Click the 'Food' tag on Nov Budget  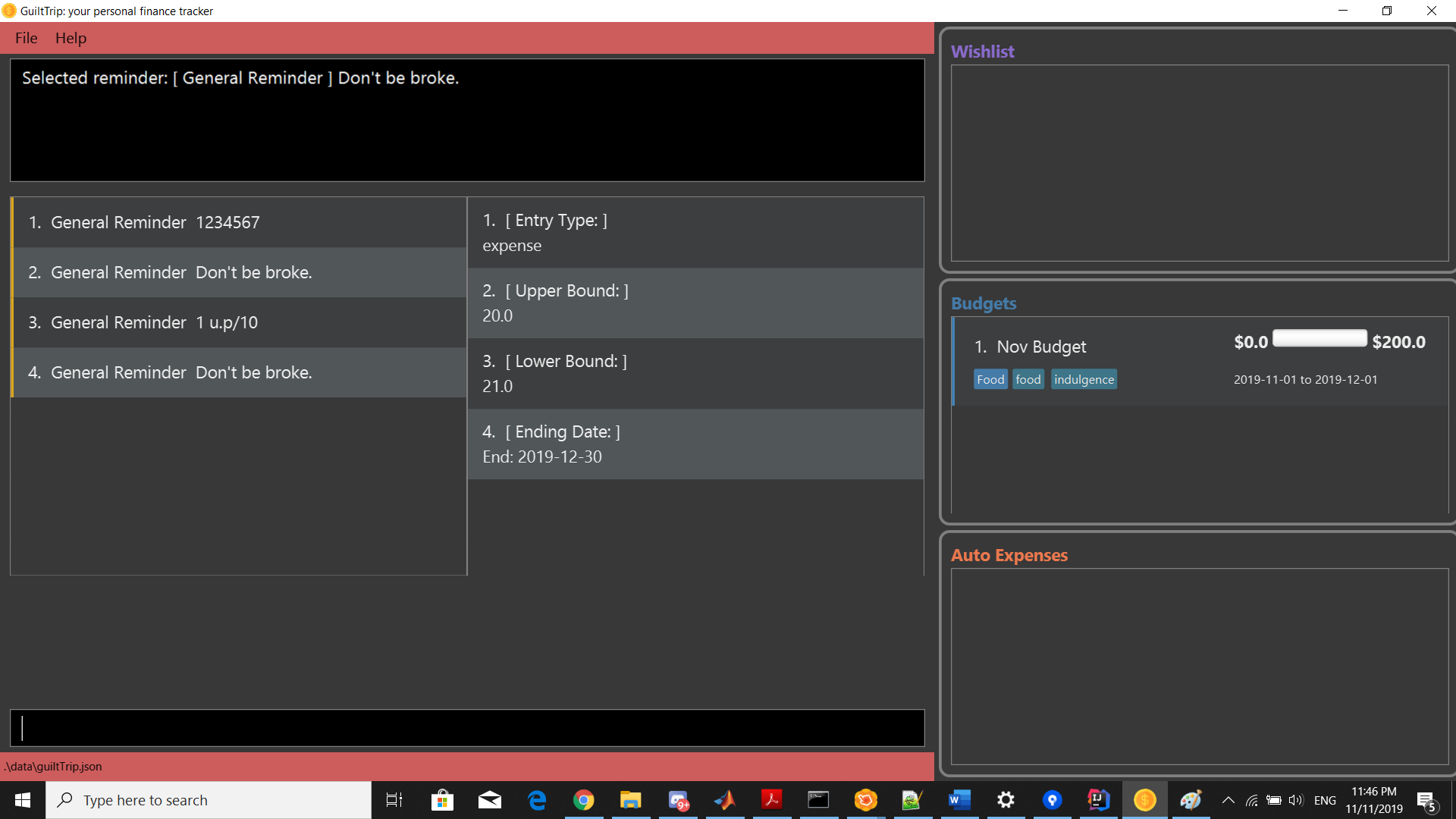[987, 379]
